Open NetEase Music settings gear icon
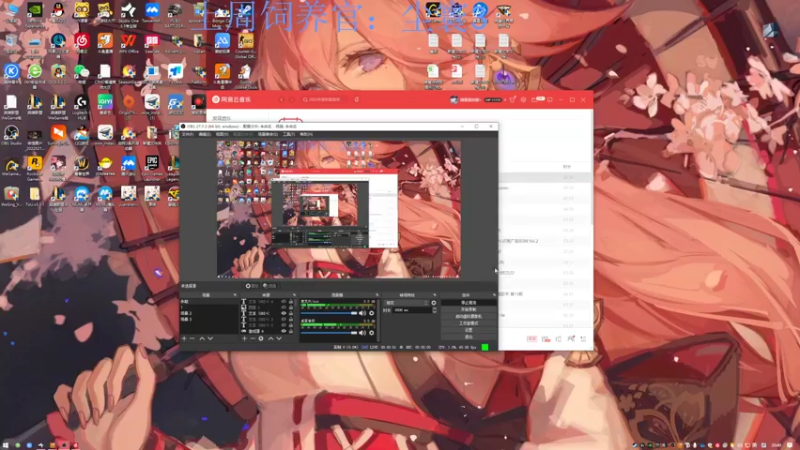 pos(523,100)
